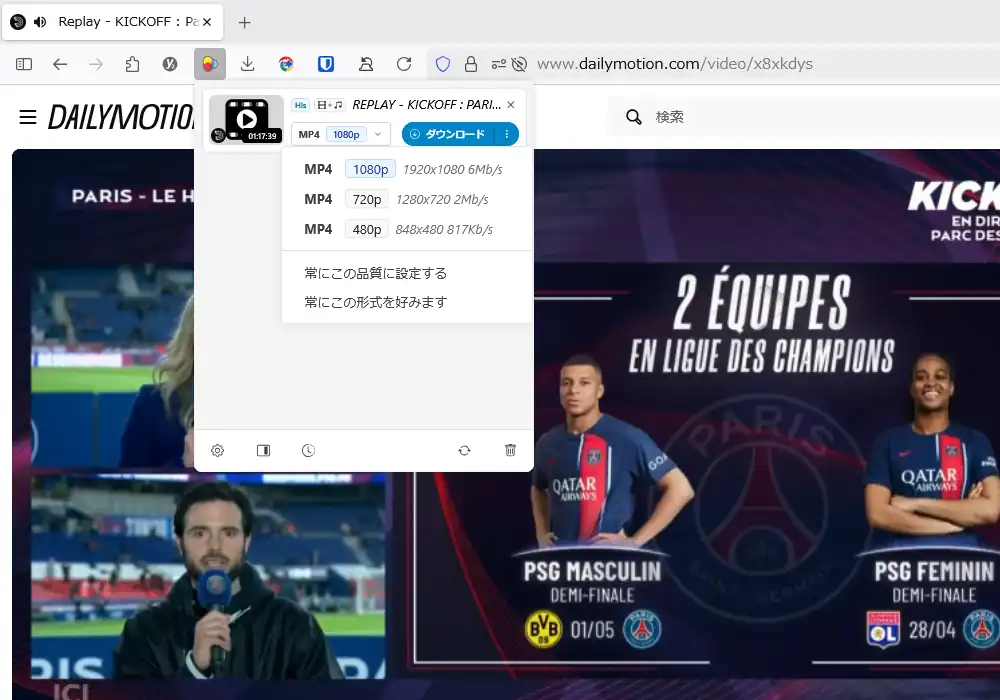Screen dimensions: 1000x700
Task: Click the Hls badge on media entry
Action: coord(300,105)
